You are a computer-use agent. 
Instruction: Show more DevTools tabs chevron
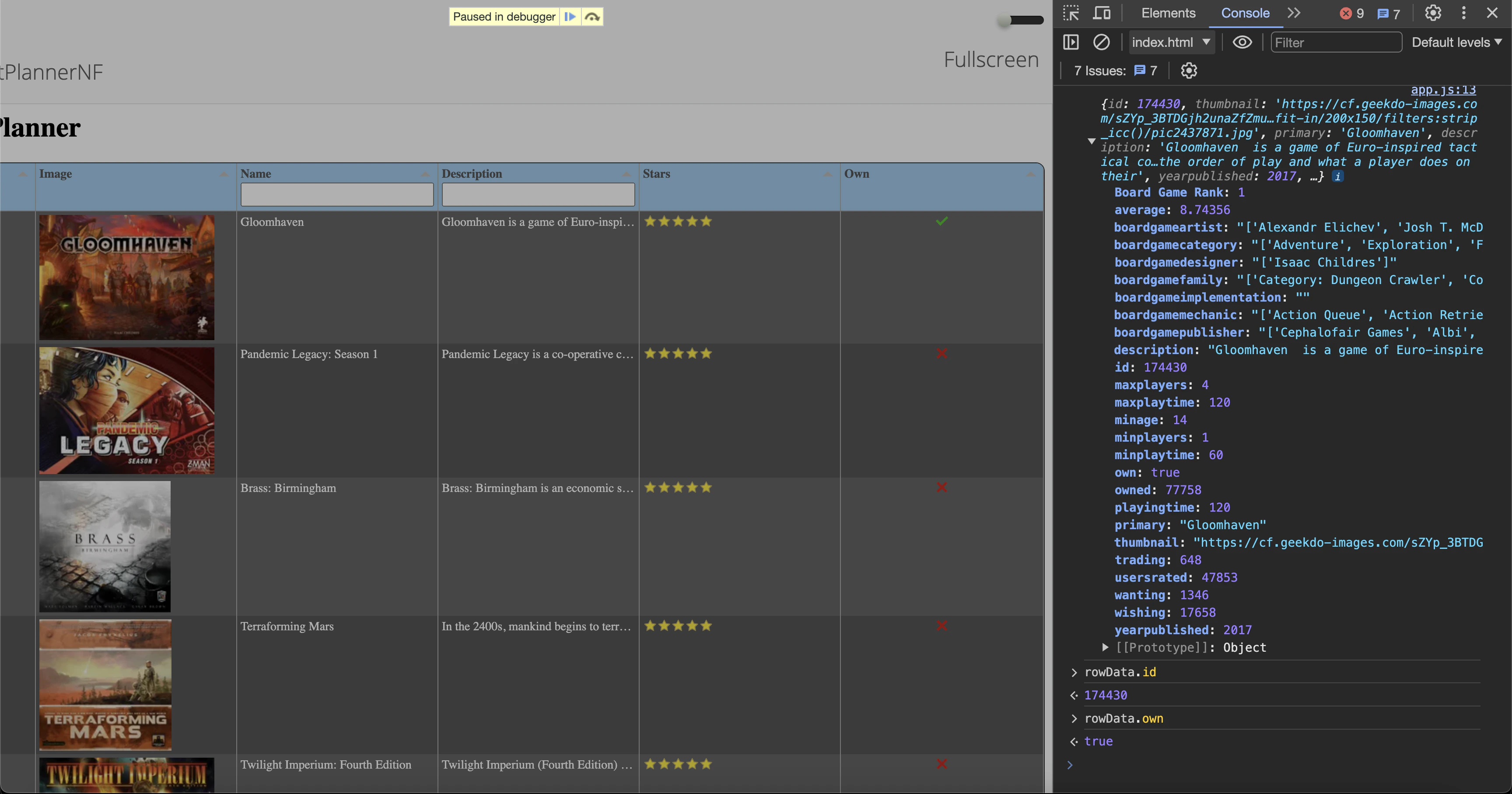tap(1294, 13)
